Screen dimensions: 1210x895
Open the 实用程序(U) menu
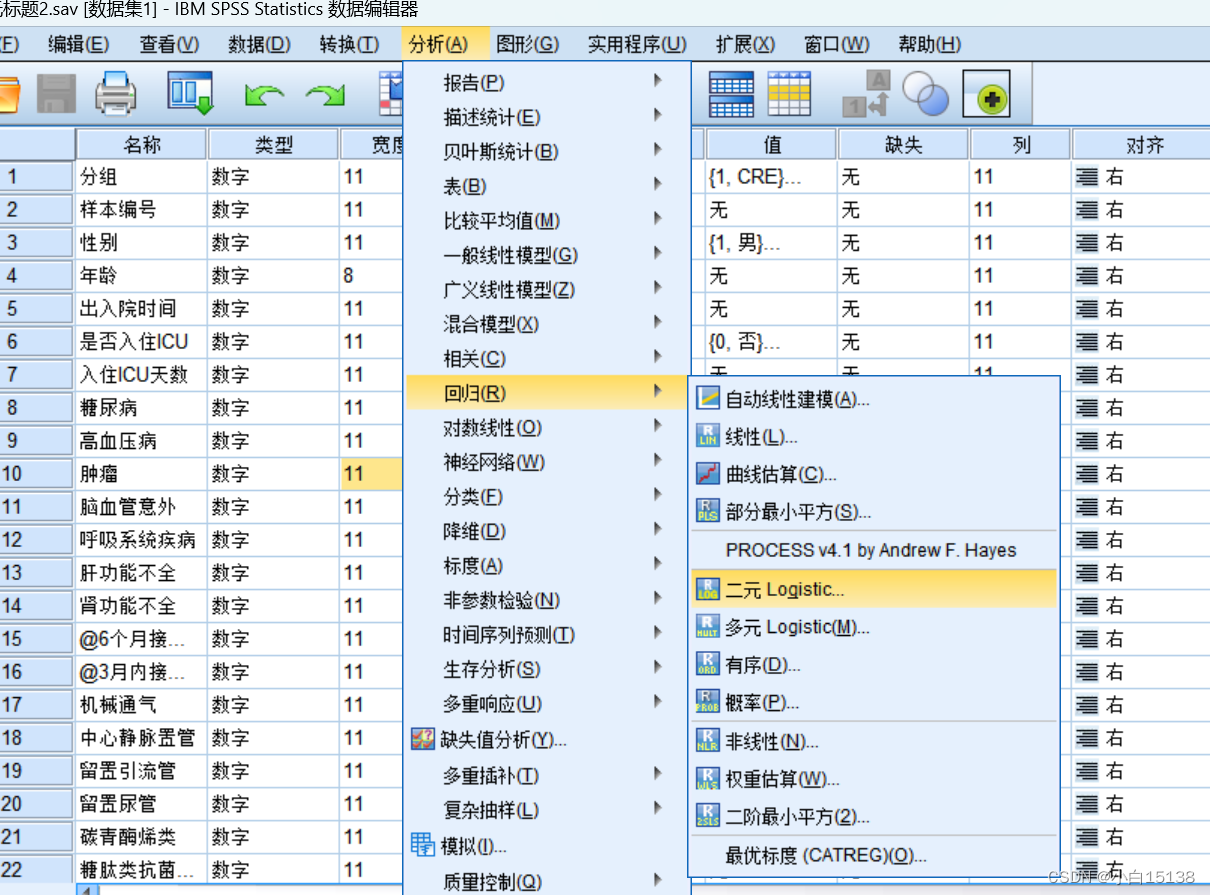[637, 44]
